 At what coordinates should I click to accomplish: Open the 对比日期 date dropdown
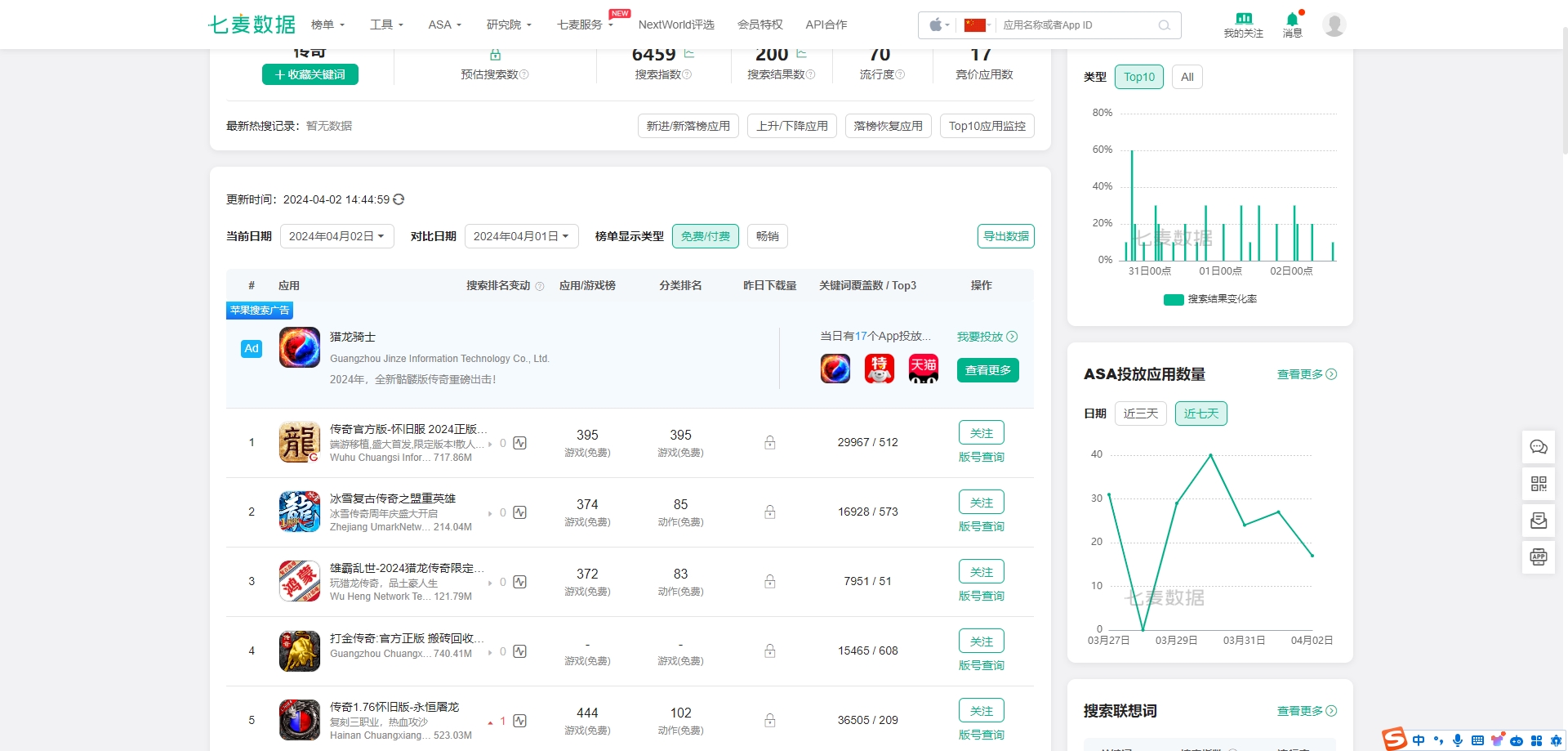tap(521, 236)
